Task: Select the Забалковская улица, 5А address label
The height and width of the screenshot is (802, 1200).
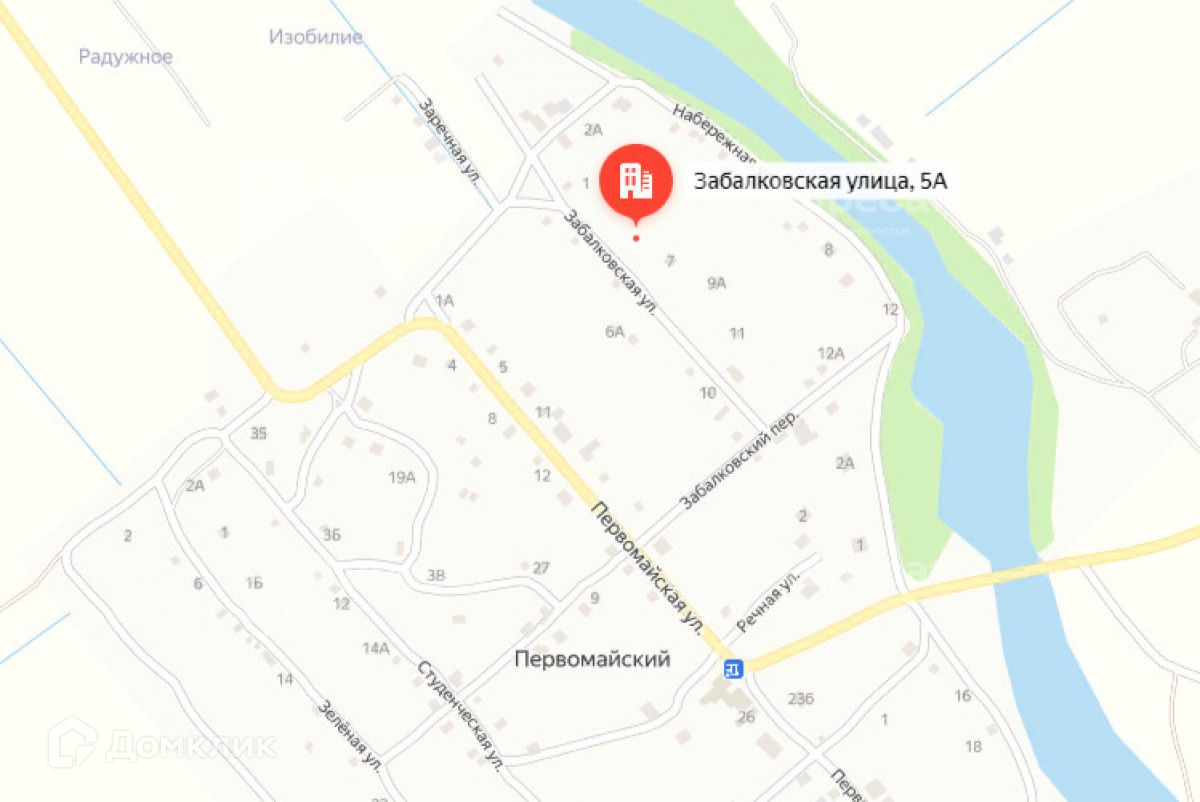Action: coord(820,181)
